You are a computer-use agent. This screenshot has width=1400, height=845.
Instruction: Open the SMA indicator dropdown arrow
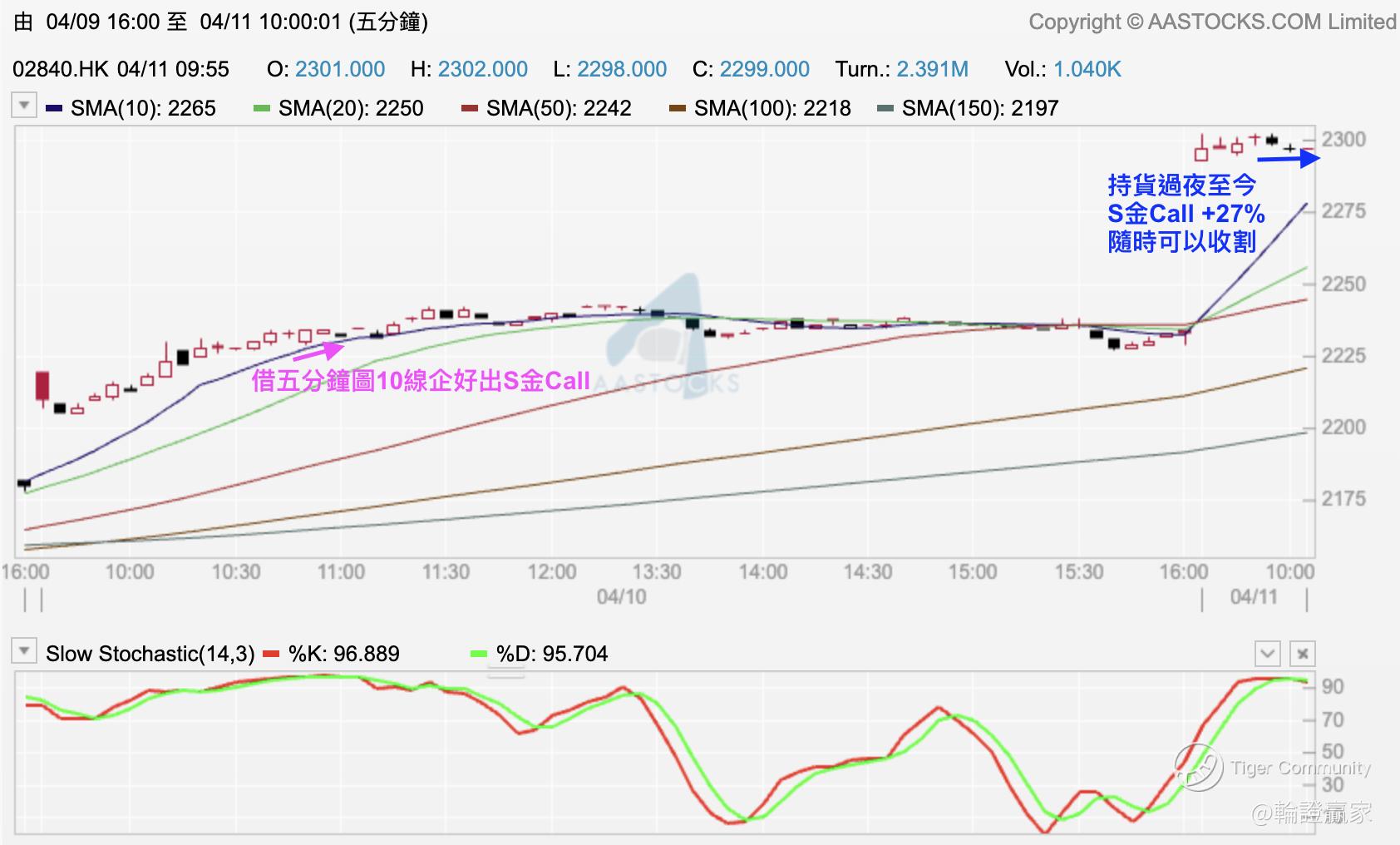[x=24, y=106]
